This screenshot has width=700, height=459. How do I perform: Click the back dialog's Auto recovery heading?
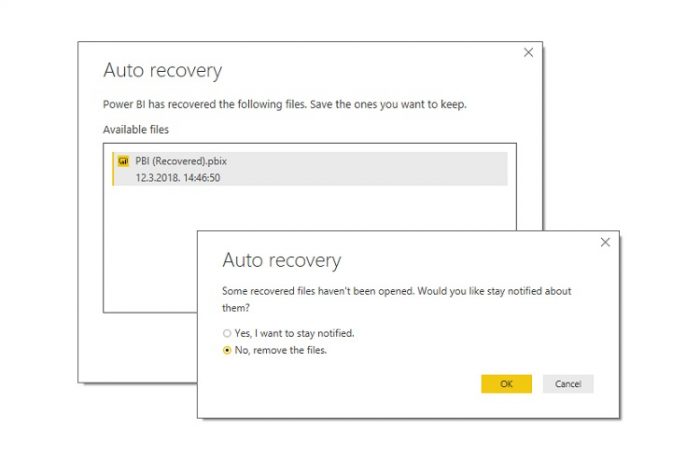162,71
